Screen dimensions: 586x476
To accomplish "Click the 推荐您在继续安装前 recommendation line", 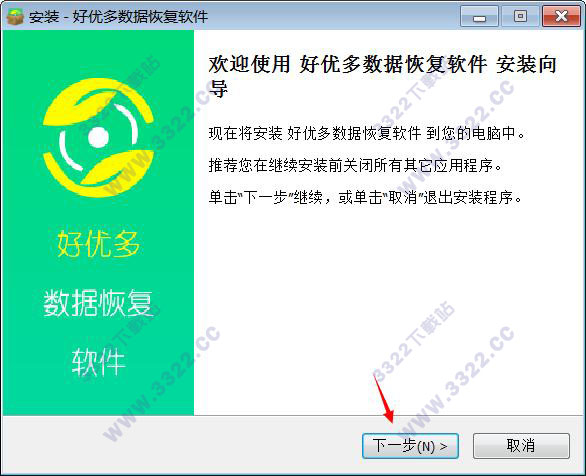I will click(x=355, y=166).
